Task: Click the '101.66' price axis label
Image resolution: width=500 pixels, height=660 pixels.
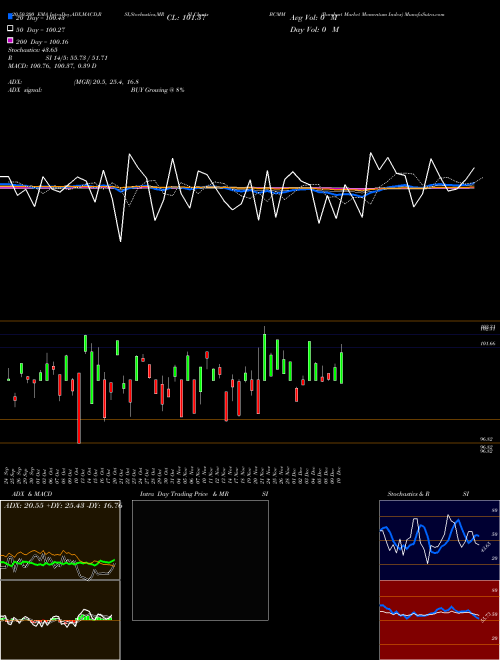Action: (x=488, y=344)
